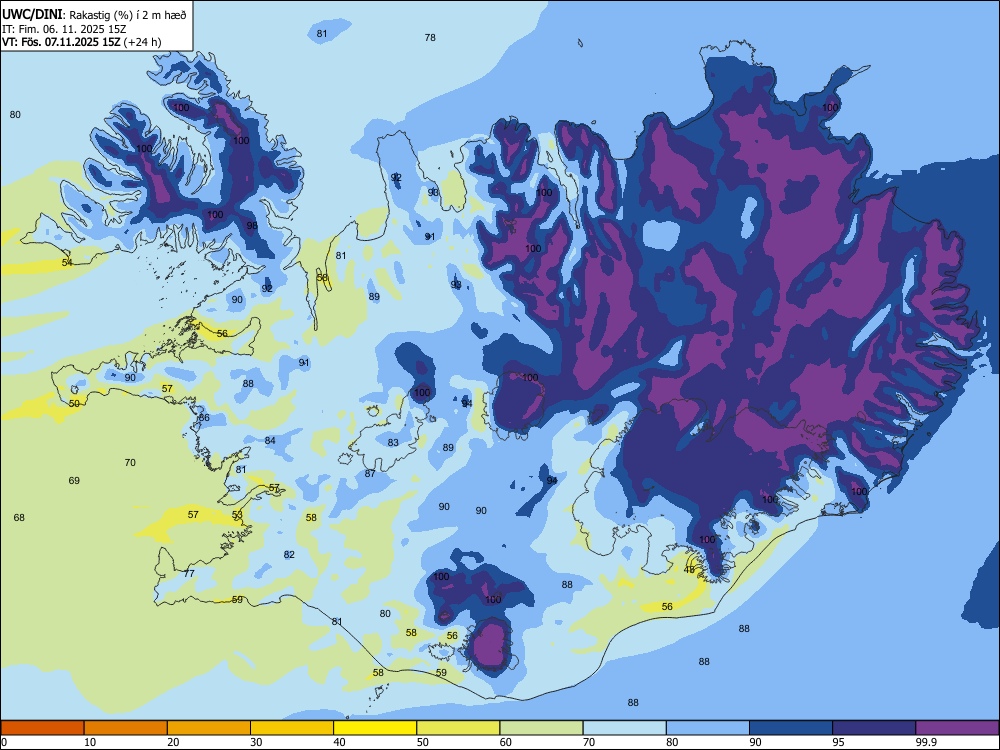Image resolution: width=1000 pixels, height=750 pixels.
Task: Click the '99.9' legend tick label
Action: coord(925,742)
